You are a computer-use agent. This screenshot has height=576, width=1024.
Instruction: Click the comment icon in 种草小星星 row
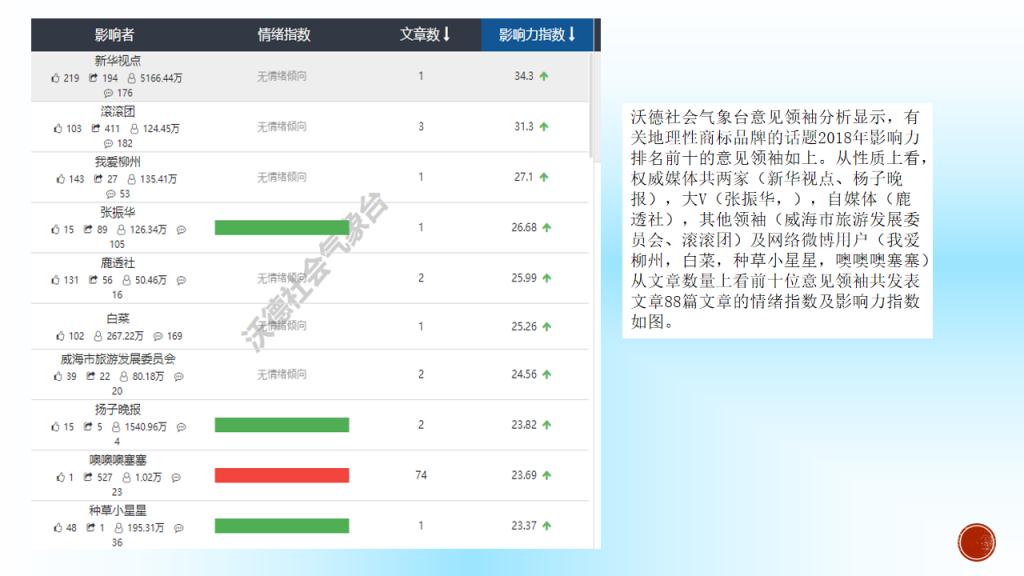tap(181, 528)
